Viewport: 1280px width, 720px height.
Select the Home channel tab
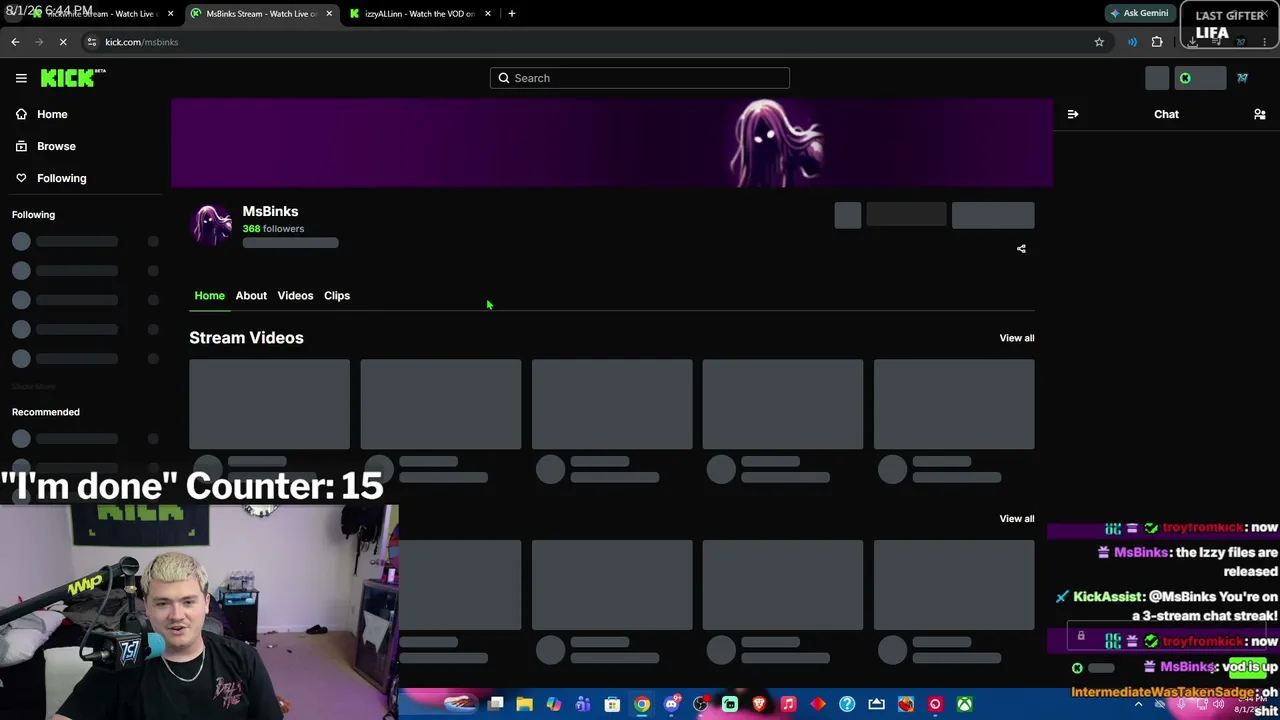[x=209, y=296]
